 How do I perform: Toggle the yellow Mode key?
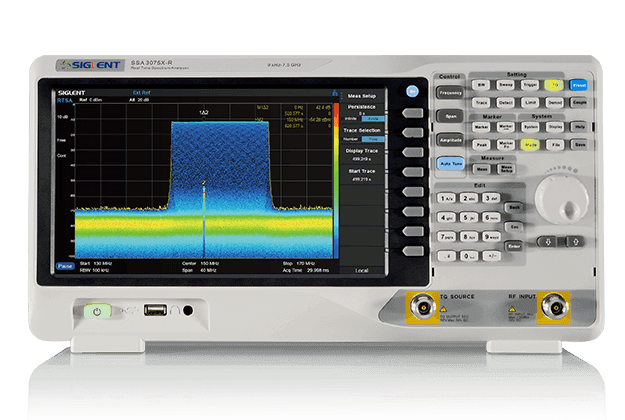pyautogui.click(x=530, y=145)
